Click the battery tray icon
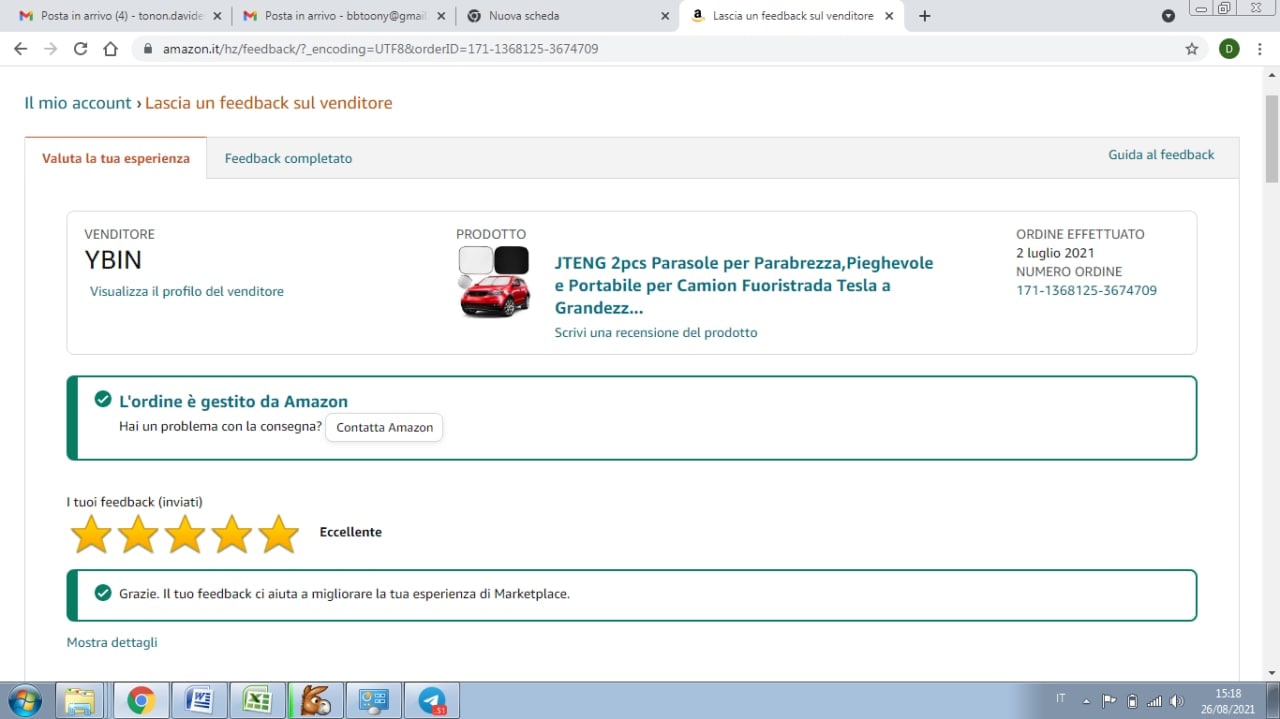Viewport: 1280px width, 719px height. [x=1132, y=701]
